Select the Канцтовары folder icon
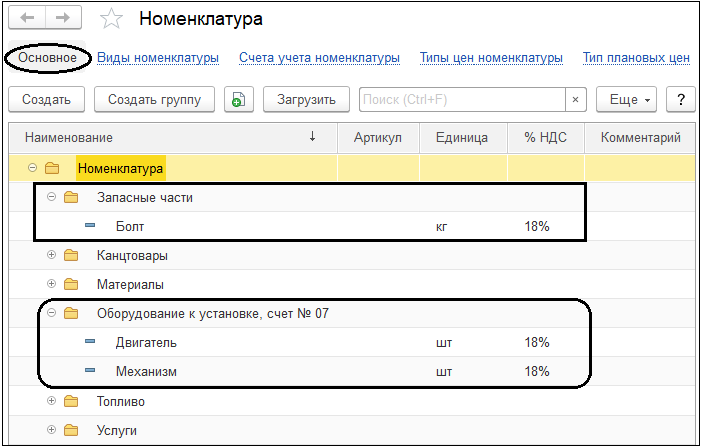The height and width of the screenshot is (448, 701). point(71,255)
